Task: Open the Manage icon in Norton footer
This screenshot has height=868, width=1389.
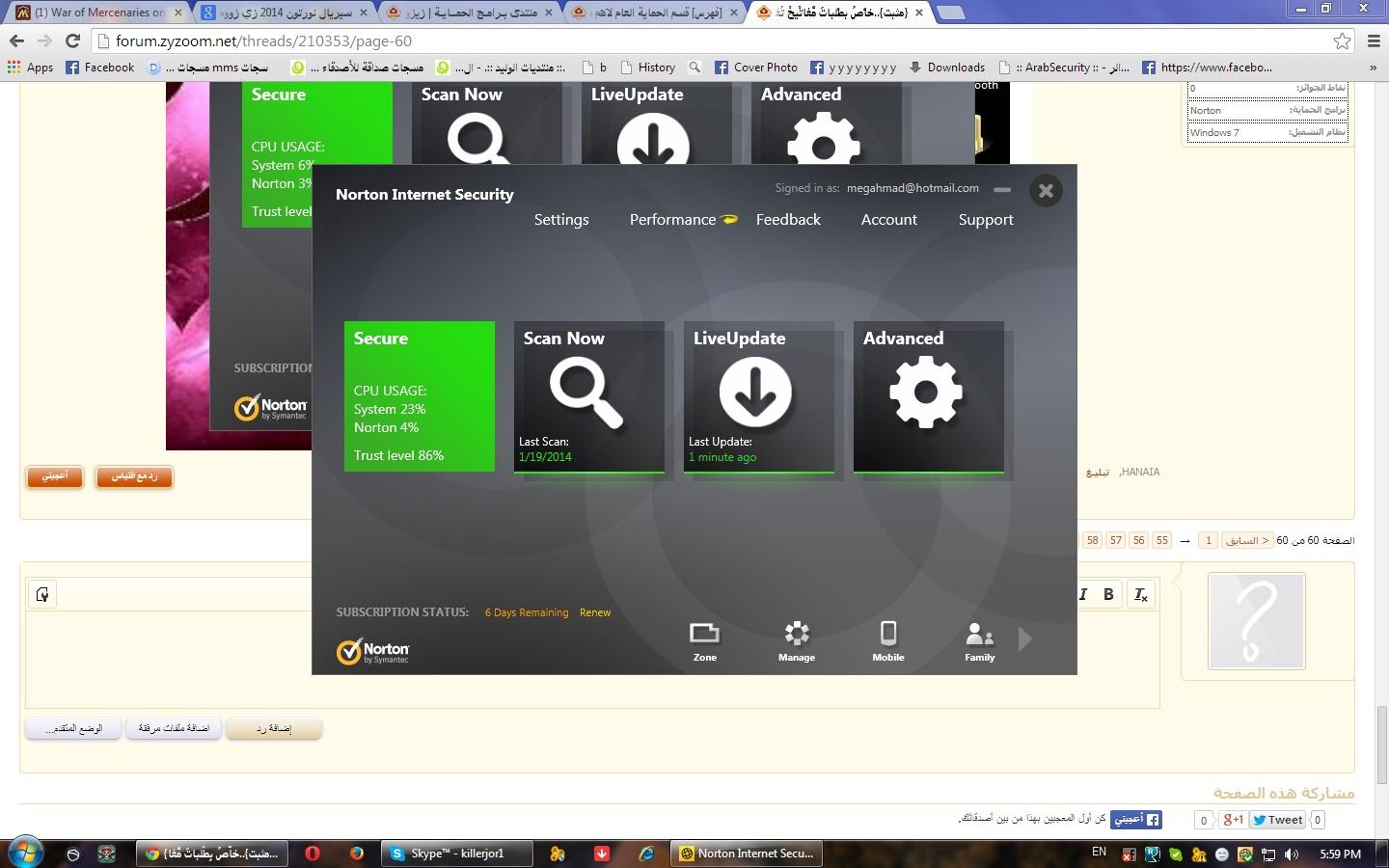Action: [x=797, y=641]
